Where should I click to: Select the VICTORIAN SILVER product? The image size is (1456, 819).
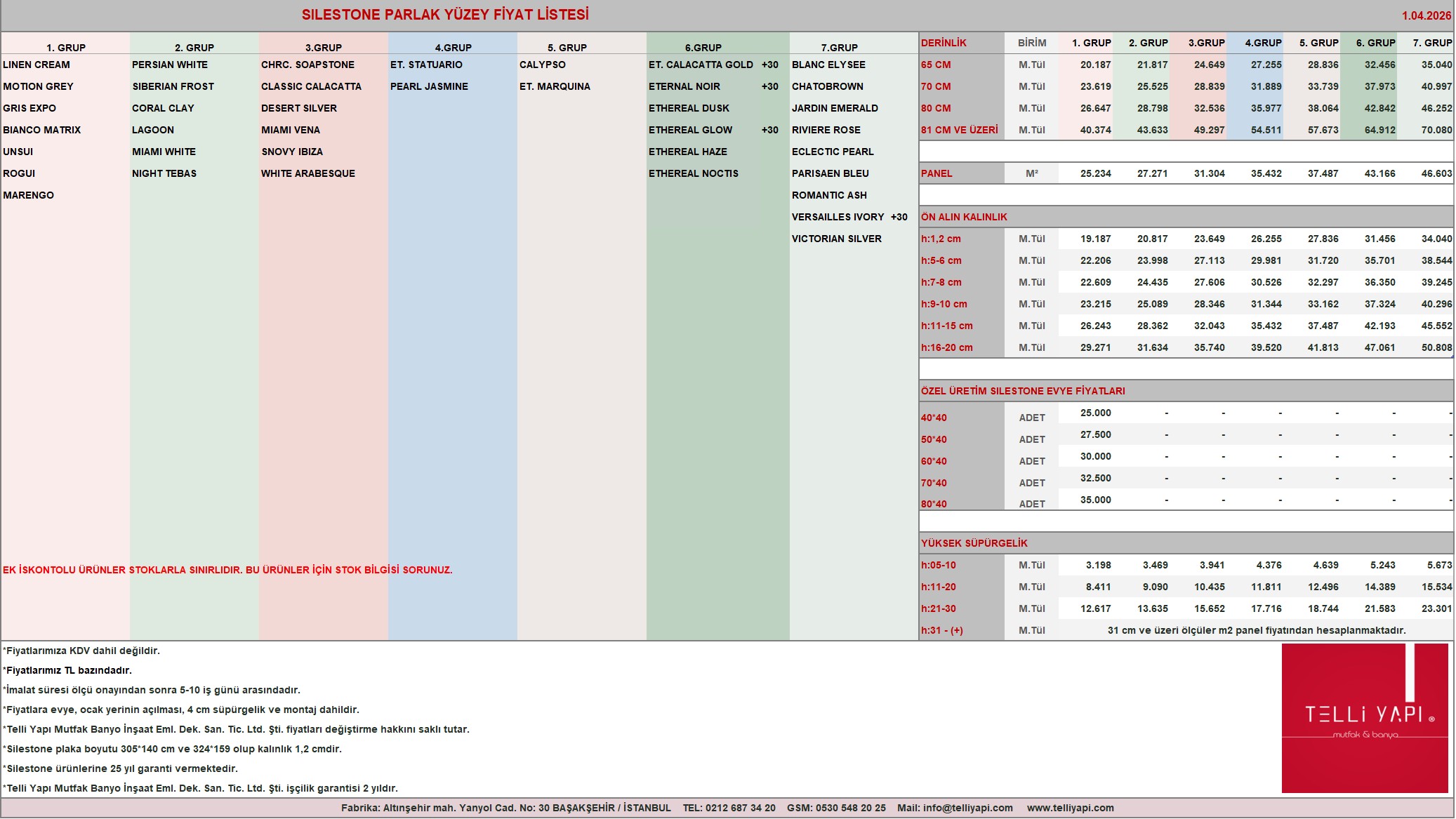(x=837, y=239)
